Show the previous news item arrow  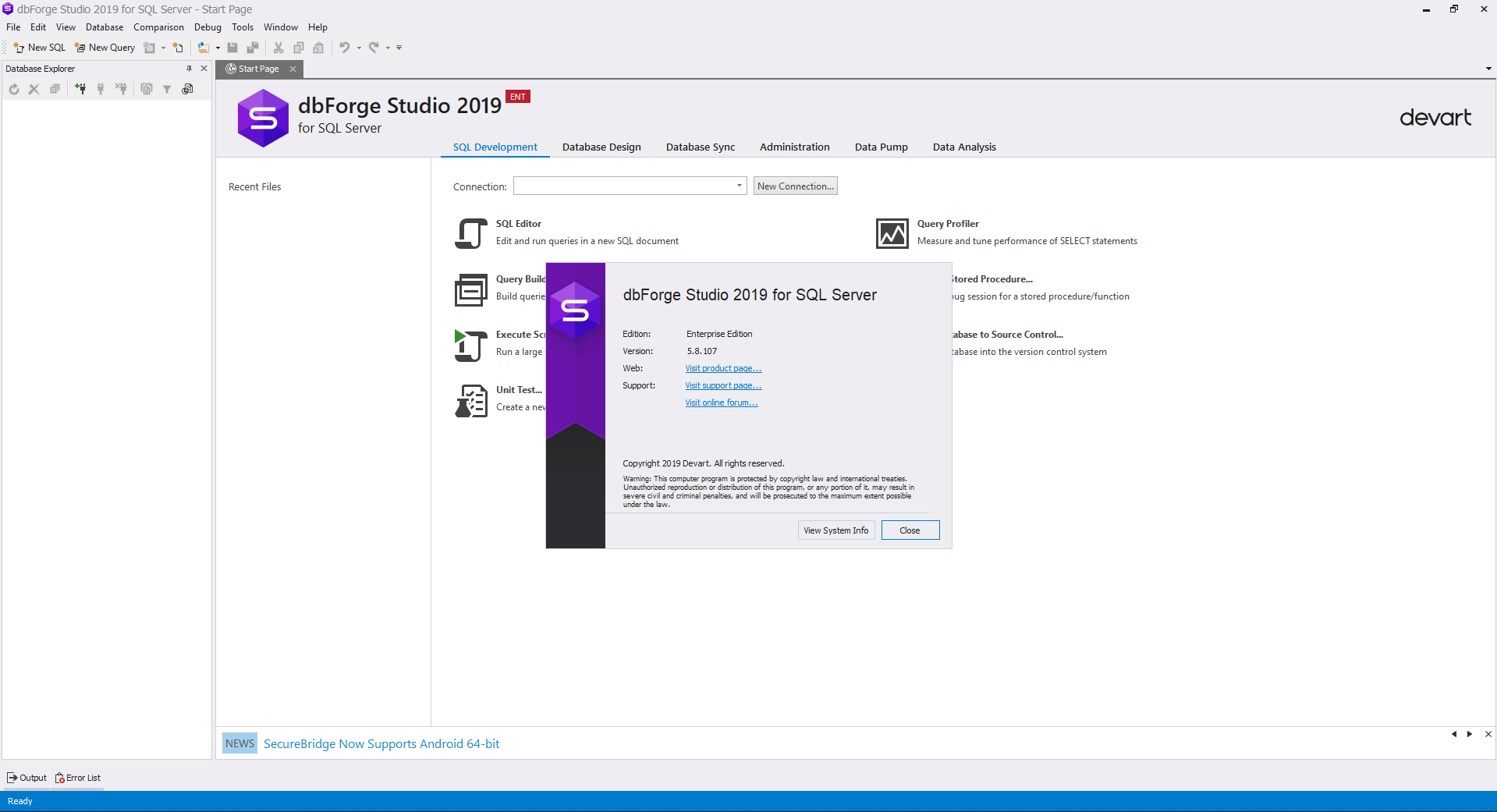coord(1454,734)
